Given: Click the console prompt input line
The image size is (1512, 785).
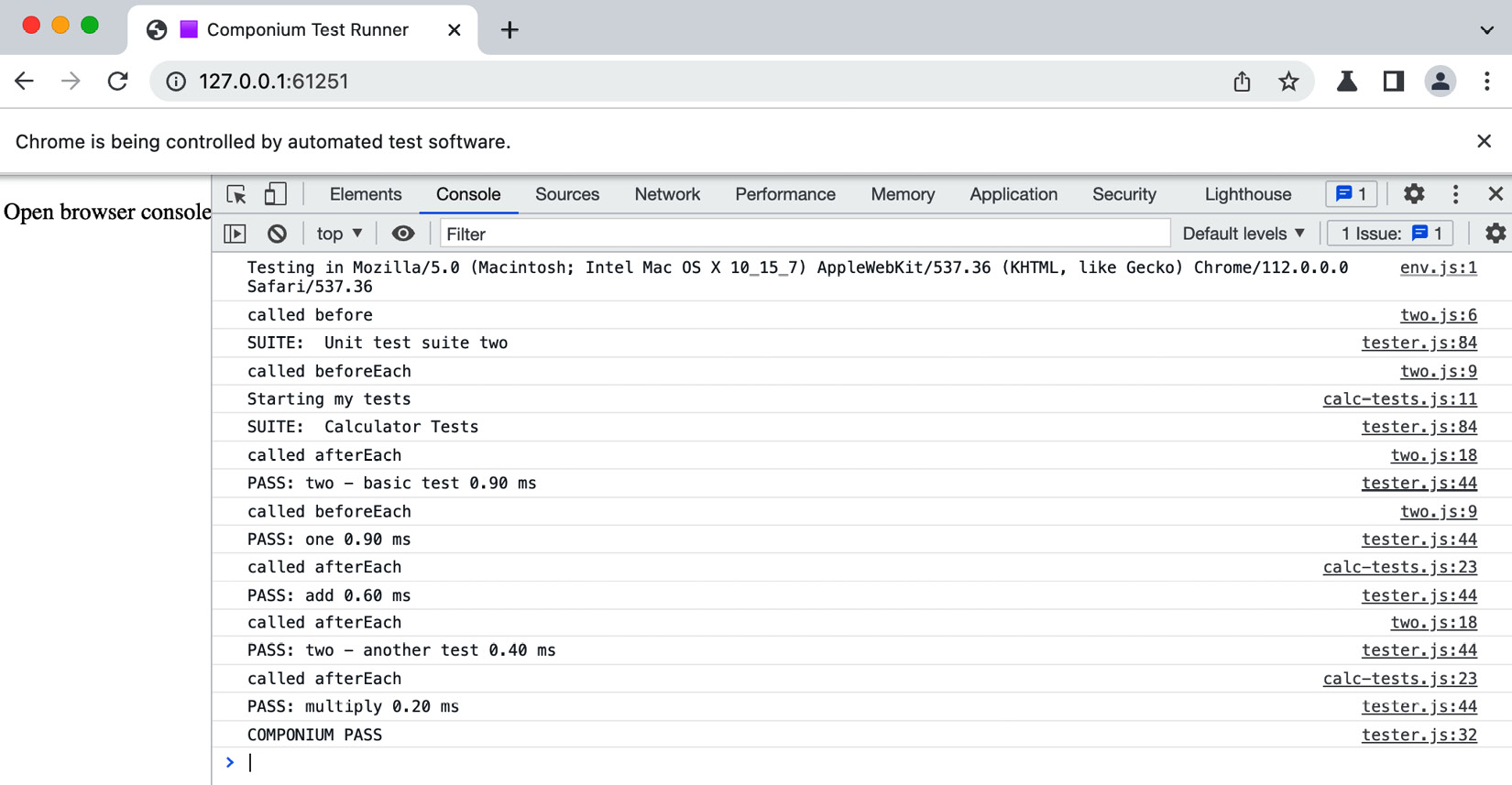Looking at the screenshot, I should pyautogui.click(x=861, y=762).
